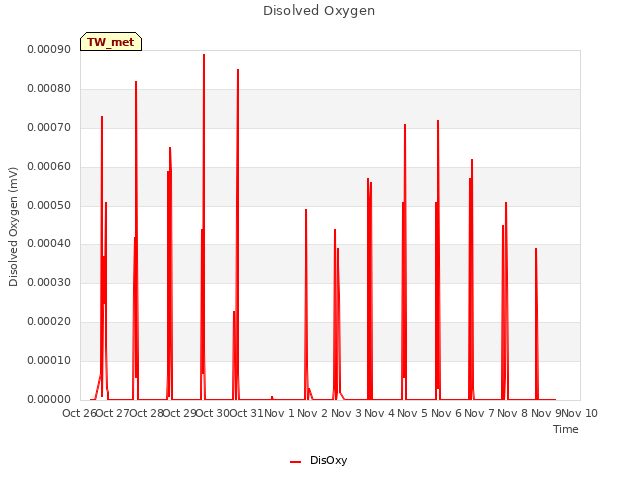
Task: Click the 0.00000 y-axis tick label
Action: click(x=49, y=399)
